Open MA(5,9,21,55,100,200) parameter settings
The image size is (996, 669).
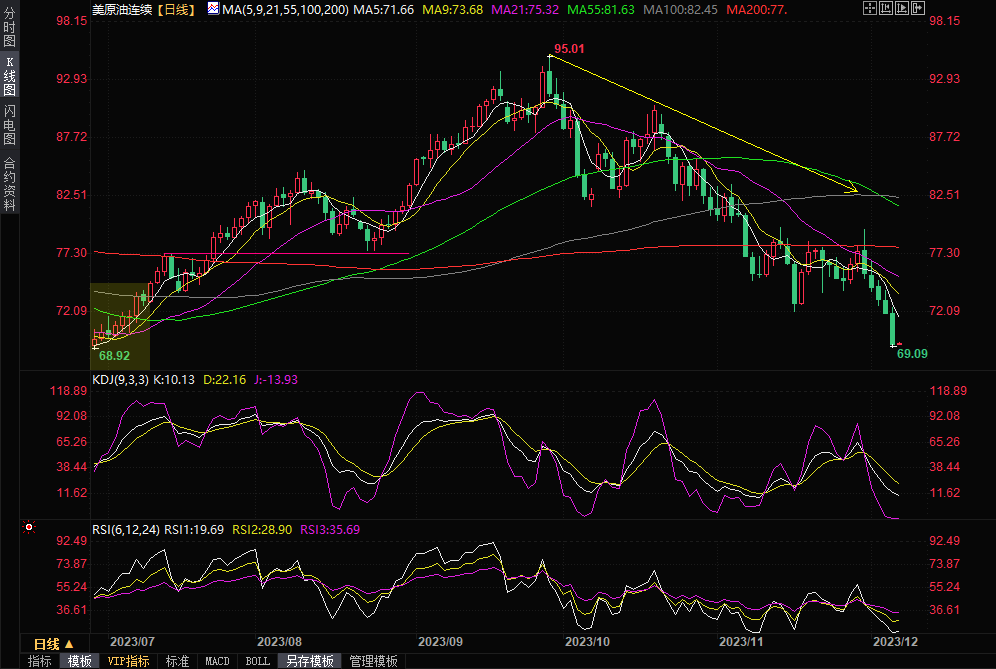tap(284, 9)
